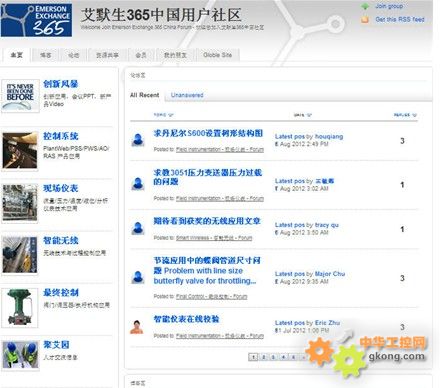The height and width of the screenshot is (388, 440).
Task: Click the orange RSS feed icon
Action: tap(365, 20)
